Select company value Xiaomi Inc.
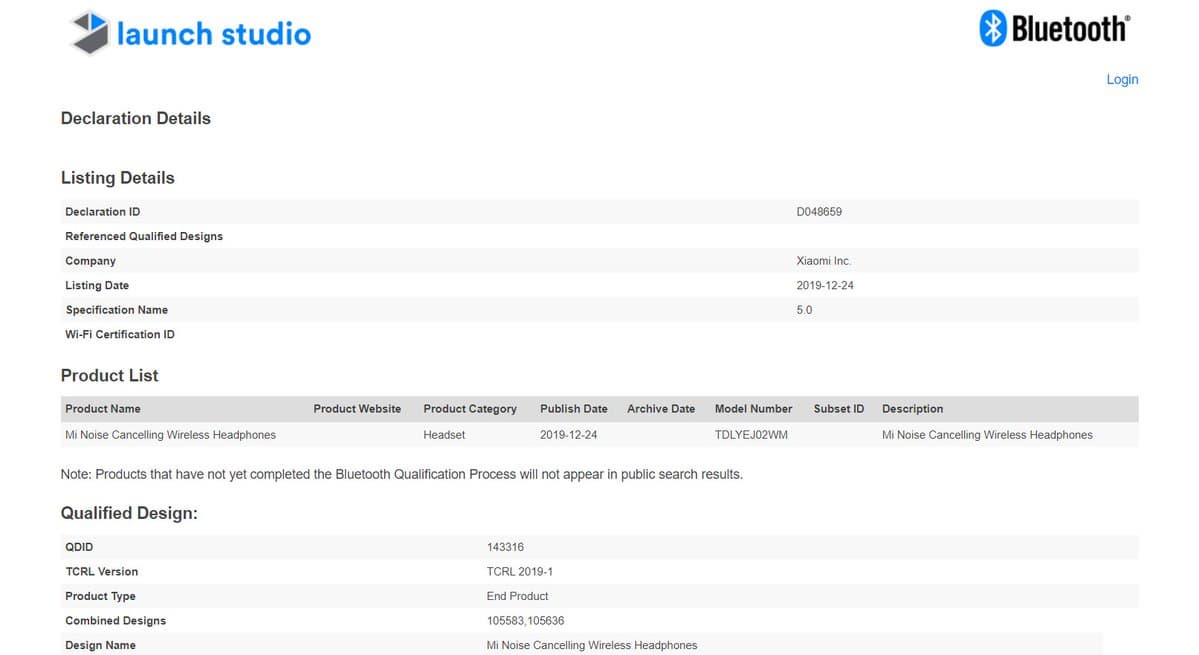 (x=824, y=261)
